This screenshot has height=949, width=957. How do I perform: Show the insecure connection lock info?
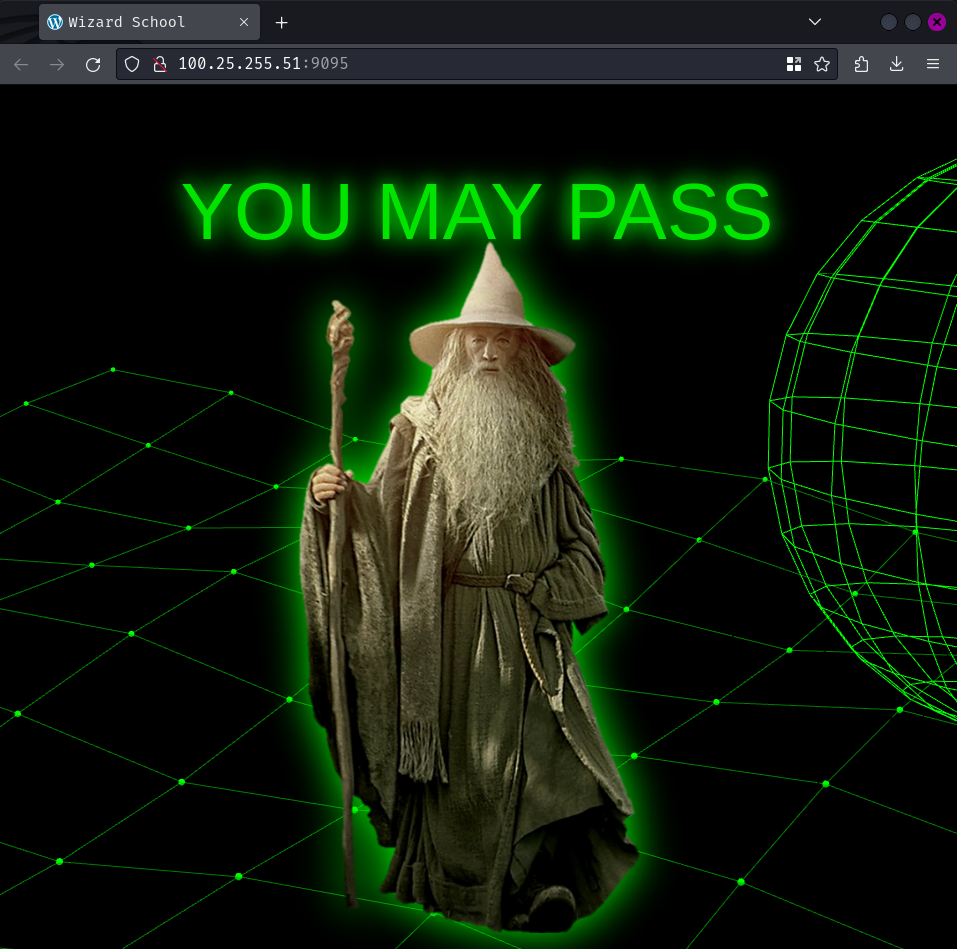[160, 64]
